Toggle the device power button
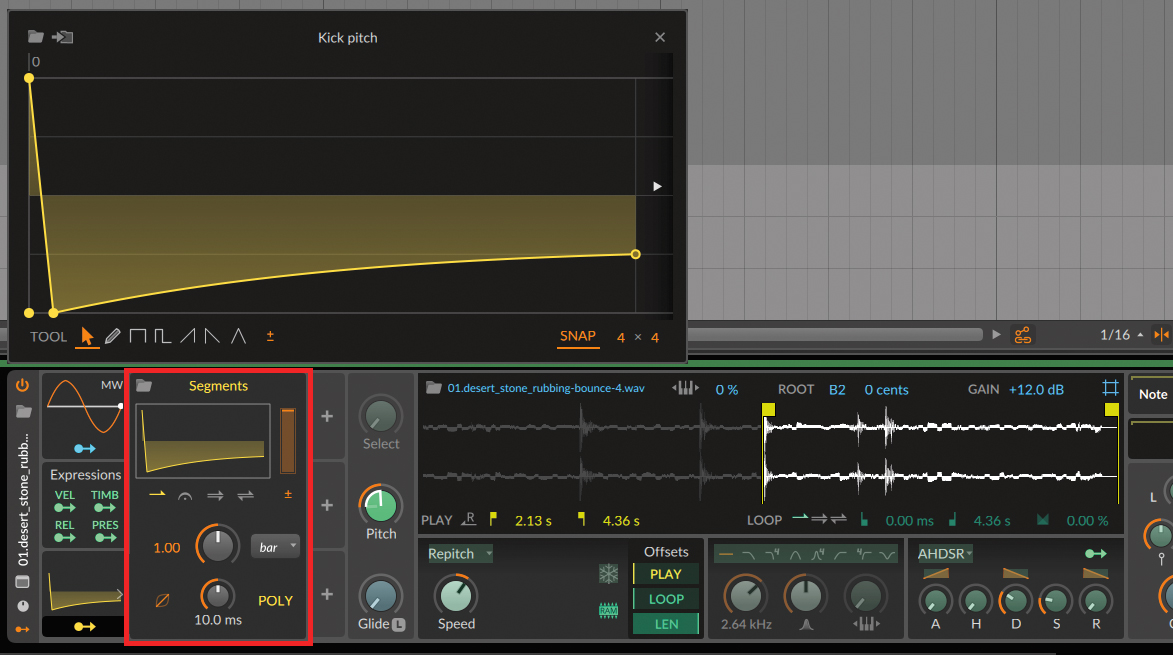This screenshot has height=655, width=1173. point(22,385)
